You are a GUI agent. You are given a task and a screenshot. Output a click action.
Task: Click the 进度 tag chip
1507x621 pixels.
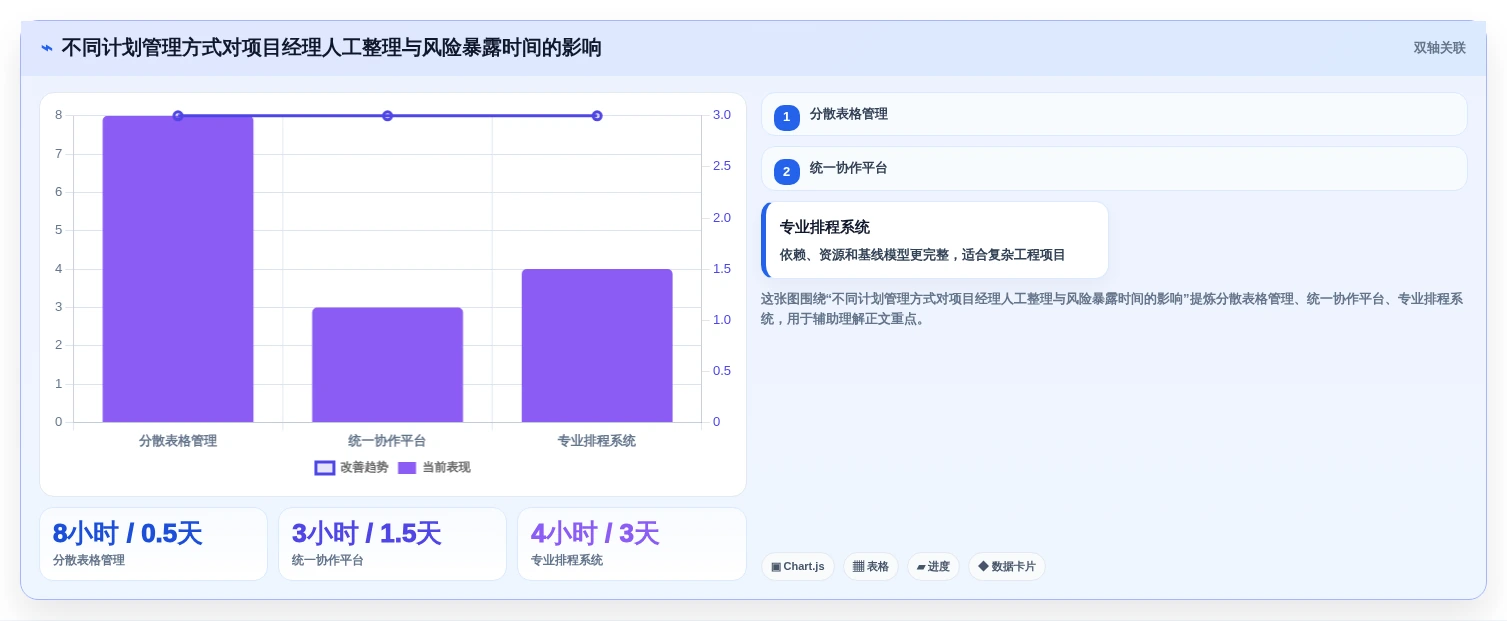click(933, 567)
